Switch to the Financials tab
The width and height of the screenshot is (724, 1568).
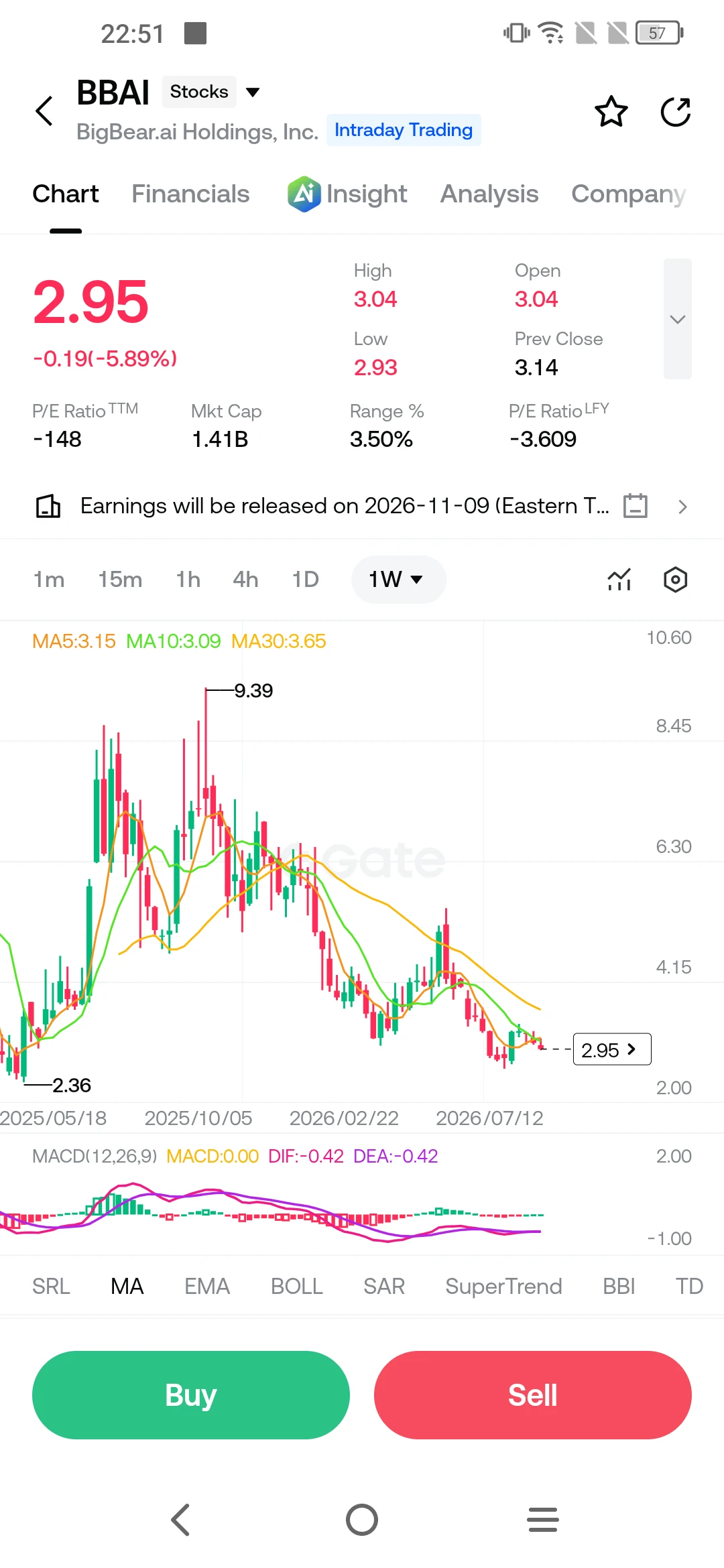(x=190, y=194)
